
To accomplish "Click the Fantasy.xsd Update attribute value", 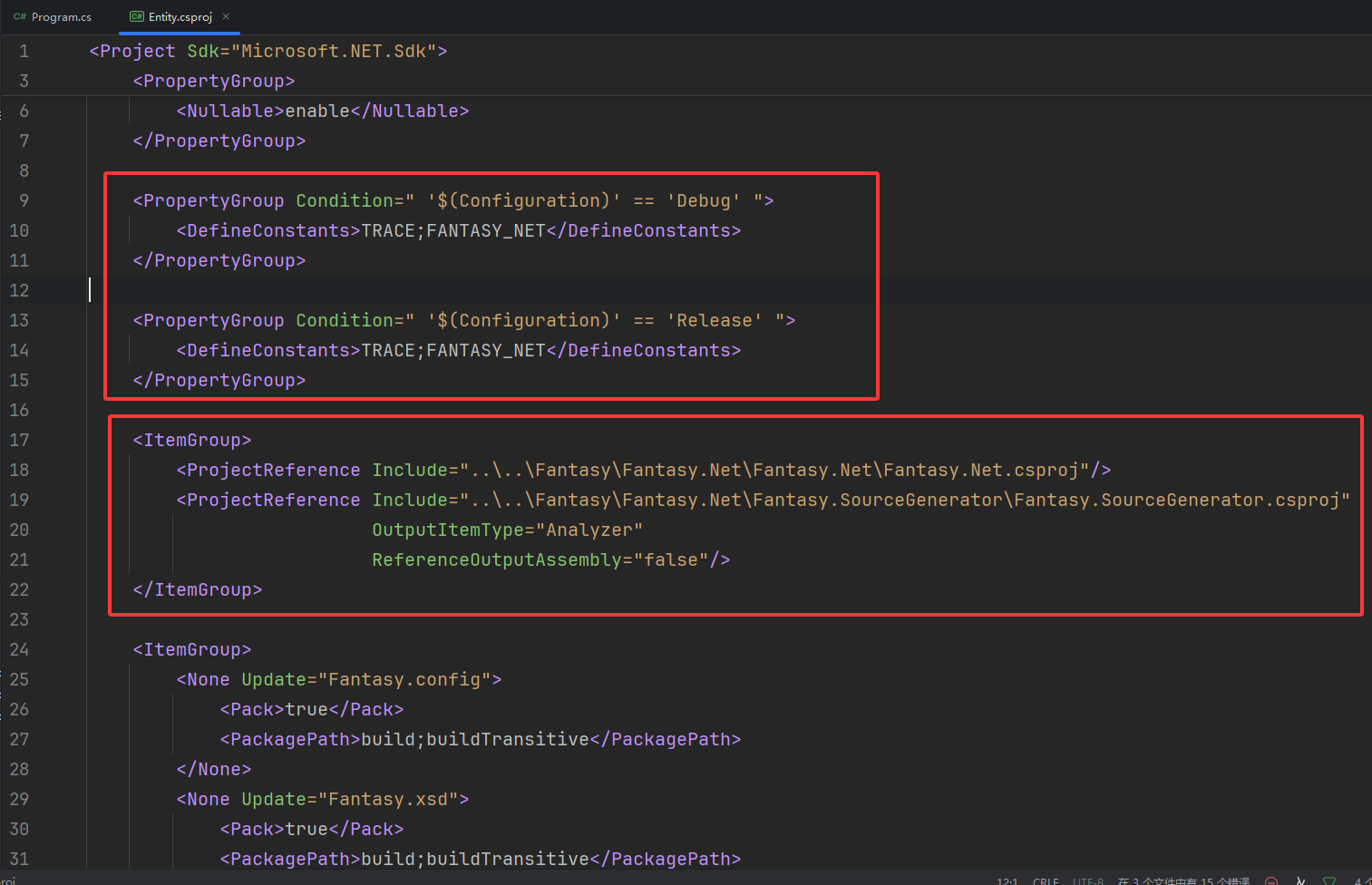I will coord(387,800).
